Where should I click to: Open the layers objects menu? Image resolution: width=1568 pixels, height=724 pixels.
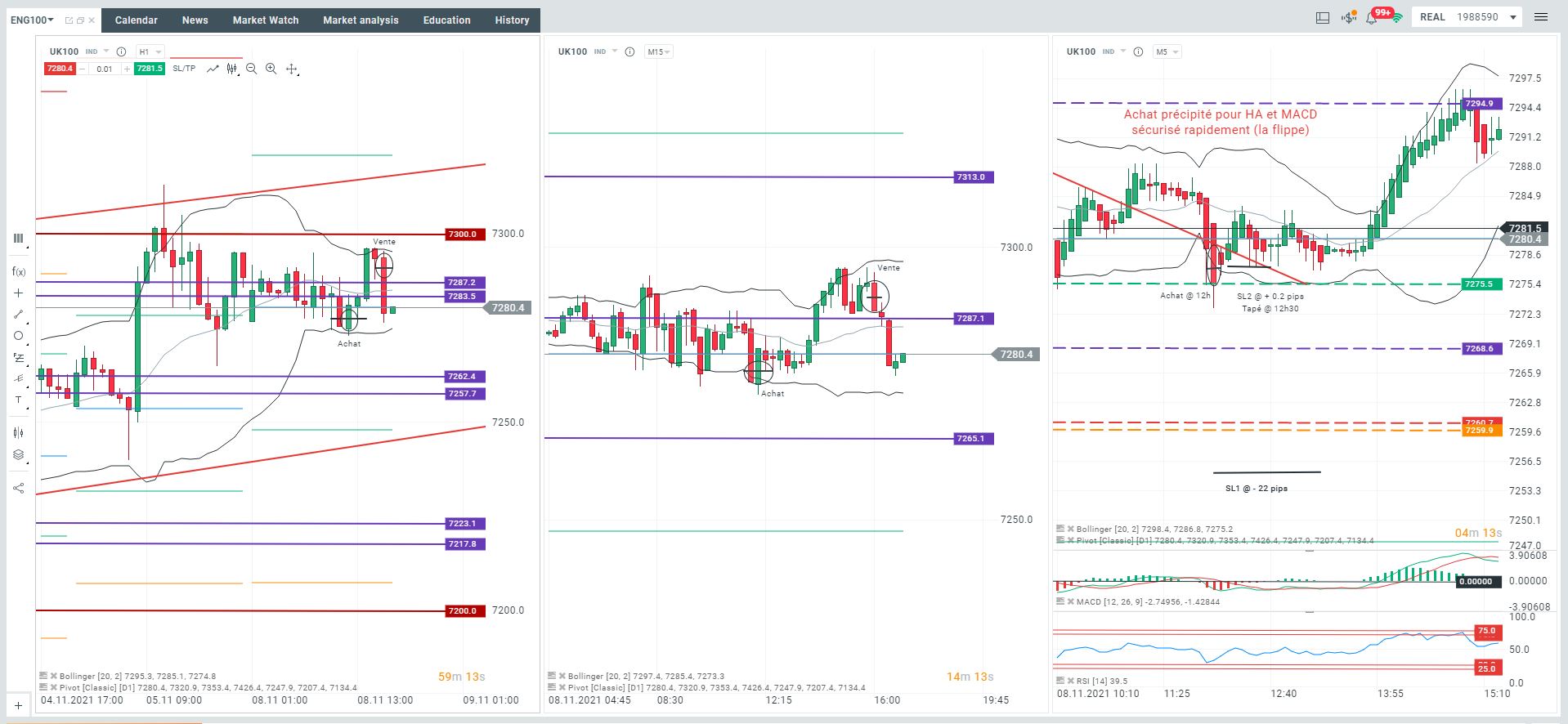(x=18, y=455)
